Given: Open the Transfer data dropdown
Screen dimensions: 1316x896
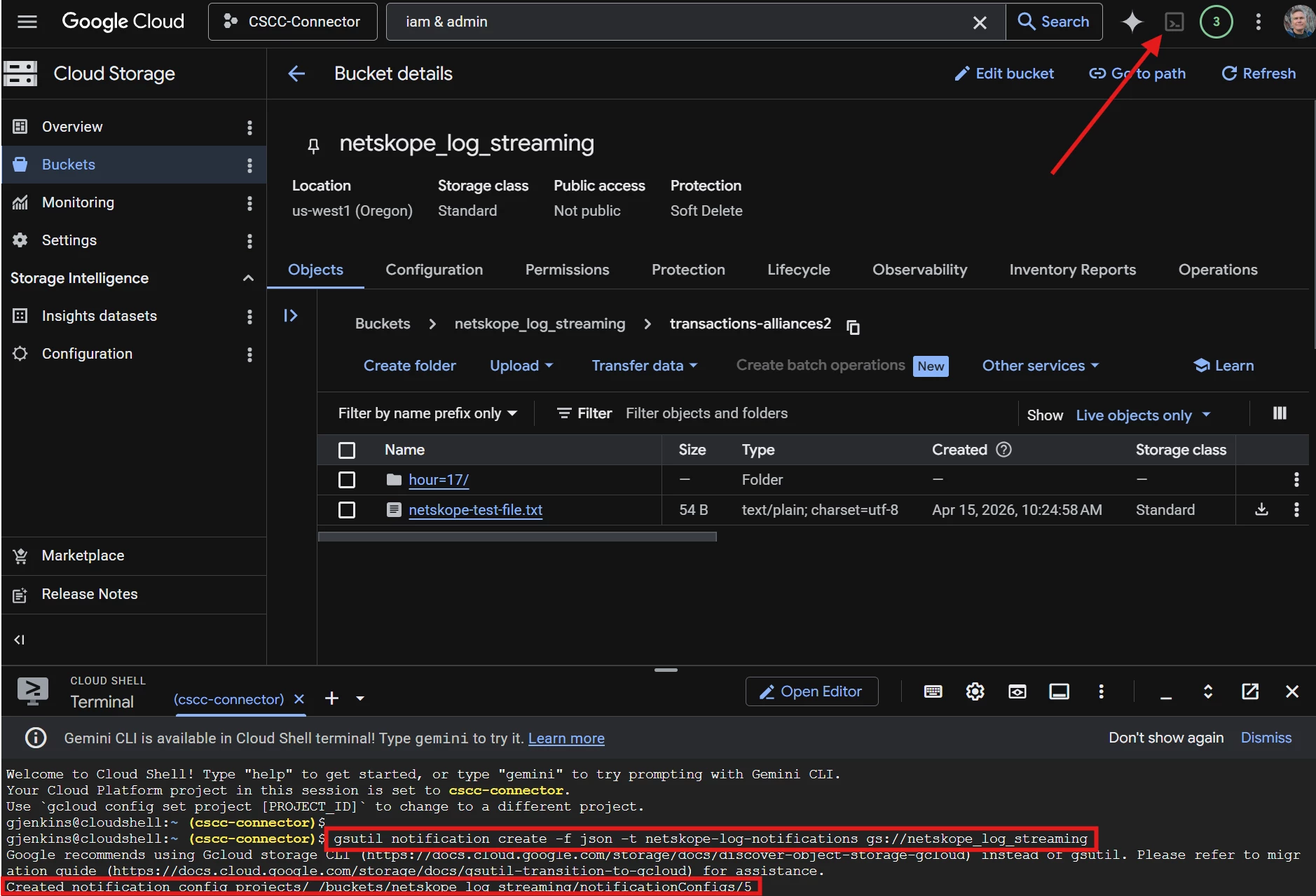Looking at the screenshot, I should click(x=644, y=366).
